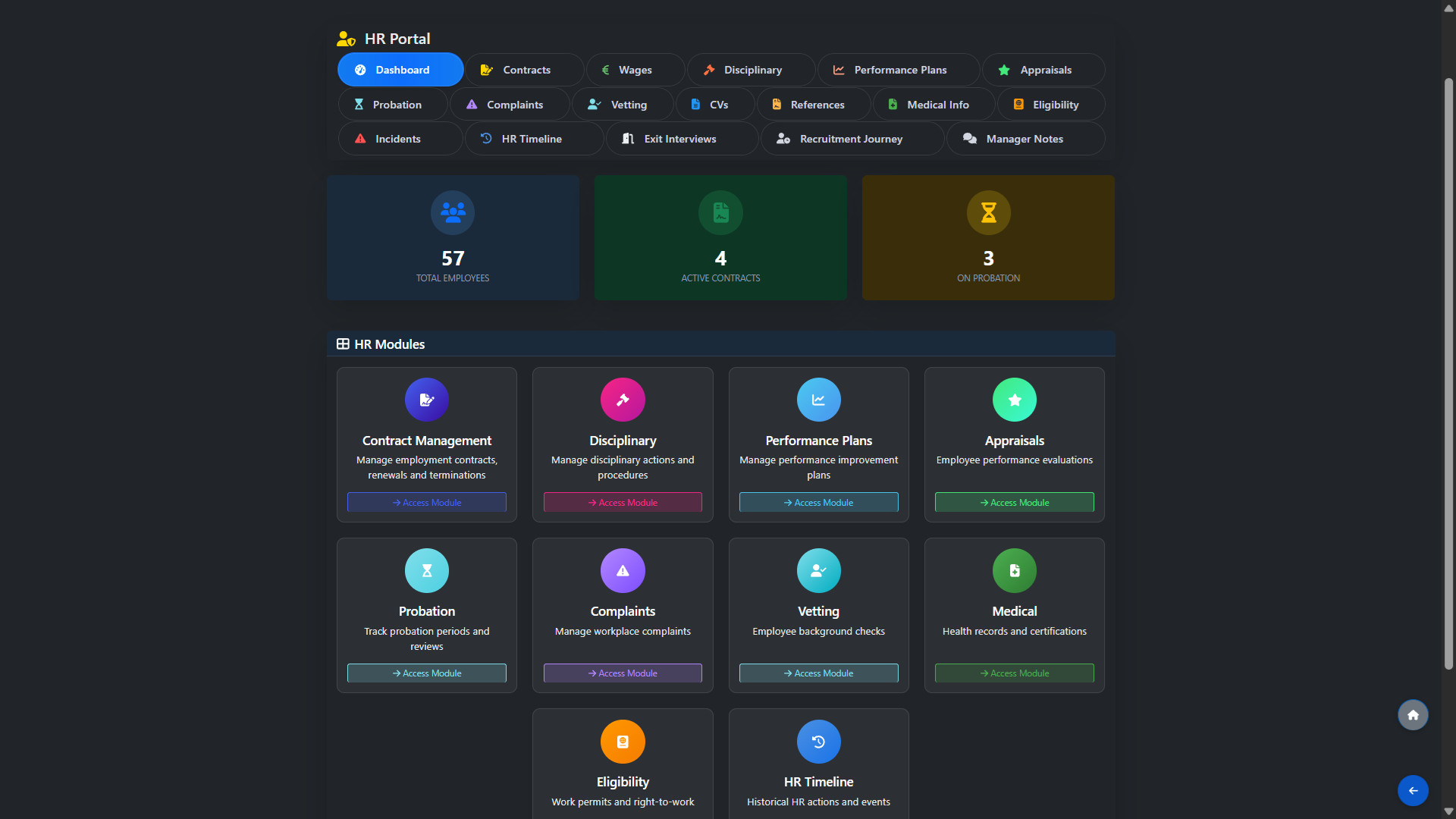Click the HR Timeline history circle icon
The image size is (1456, 819).
click(819, 742)
